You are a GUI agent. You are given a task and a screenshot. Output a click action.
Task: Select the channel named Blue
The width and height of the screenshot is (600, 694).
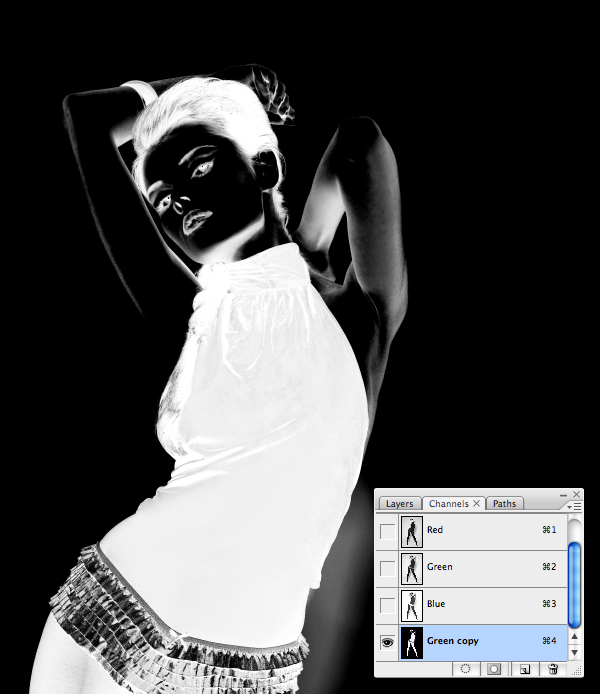[436, 604]
